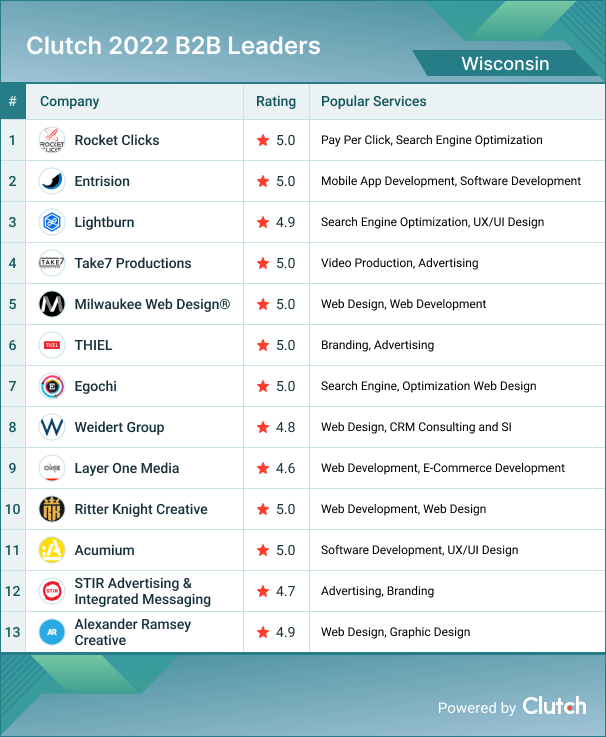Click the Entrision company logo

52,182
